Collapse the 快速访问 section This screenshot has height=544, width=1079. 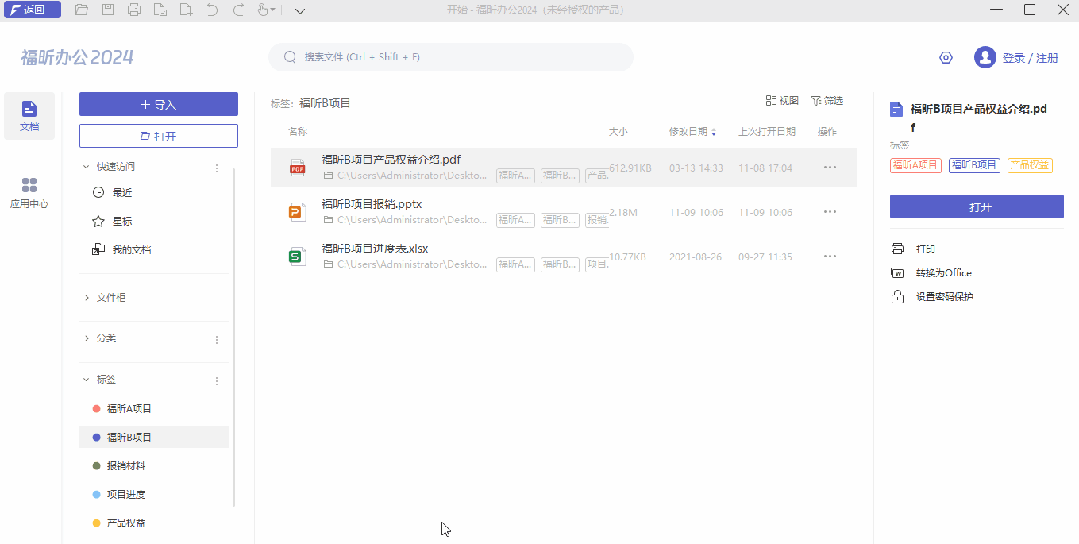click(86, 166)
